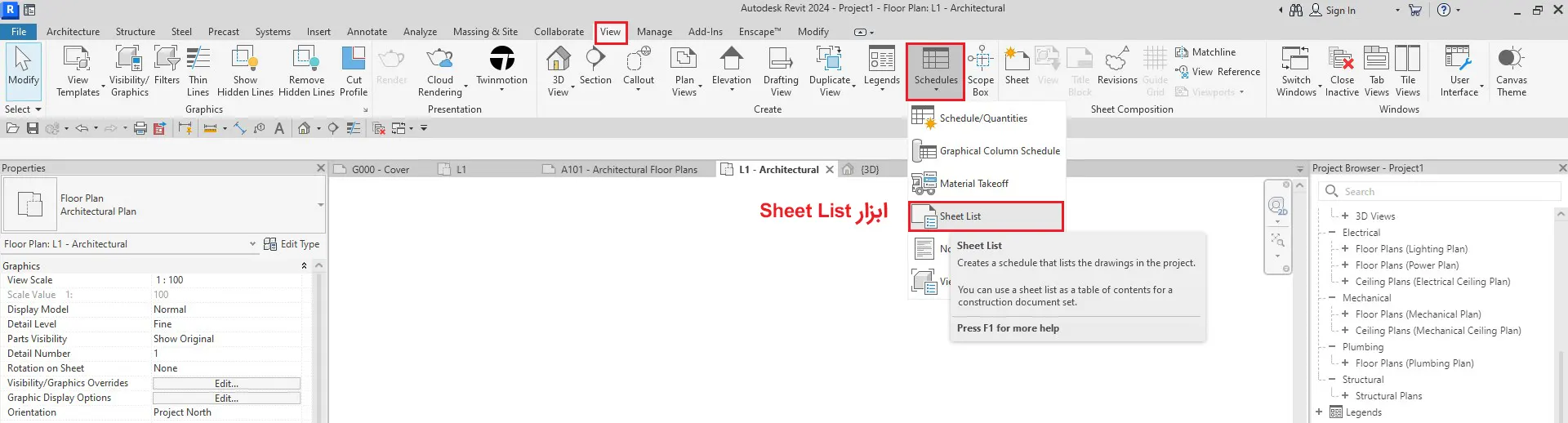Open Cloud Rendering tool
Screen dimensions: 1568x423
[440, 72]
